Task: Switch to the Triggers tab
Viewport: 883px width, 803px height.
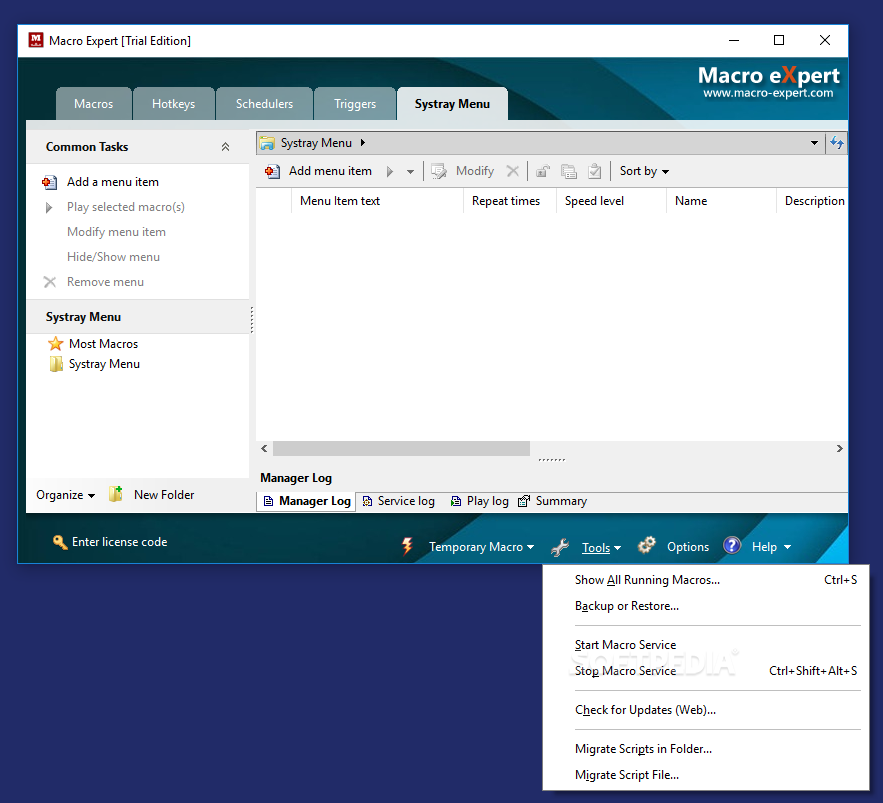Action: pos(355,104)
